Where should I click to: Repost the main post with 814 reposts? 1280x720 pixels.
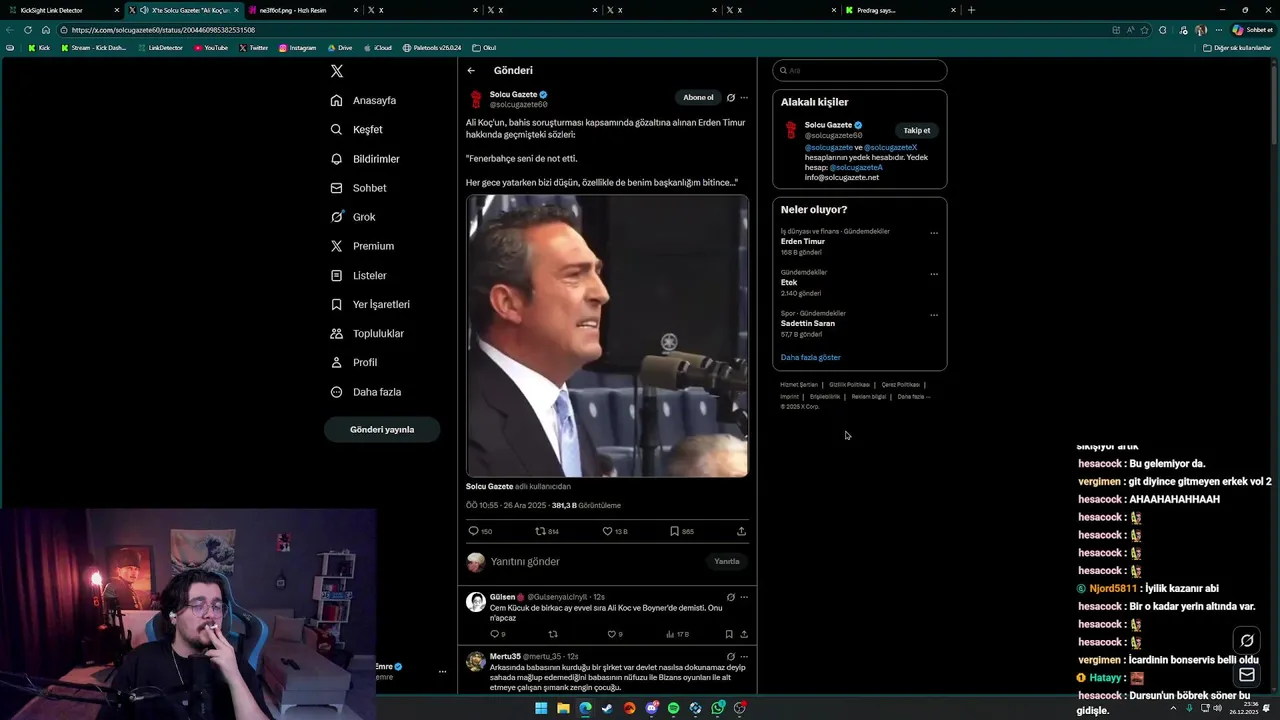[x=547, y=531]
